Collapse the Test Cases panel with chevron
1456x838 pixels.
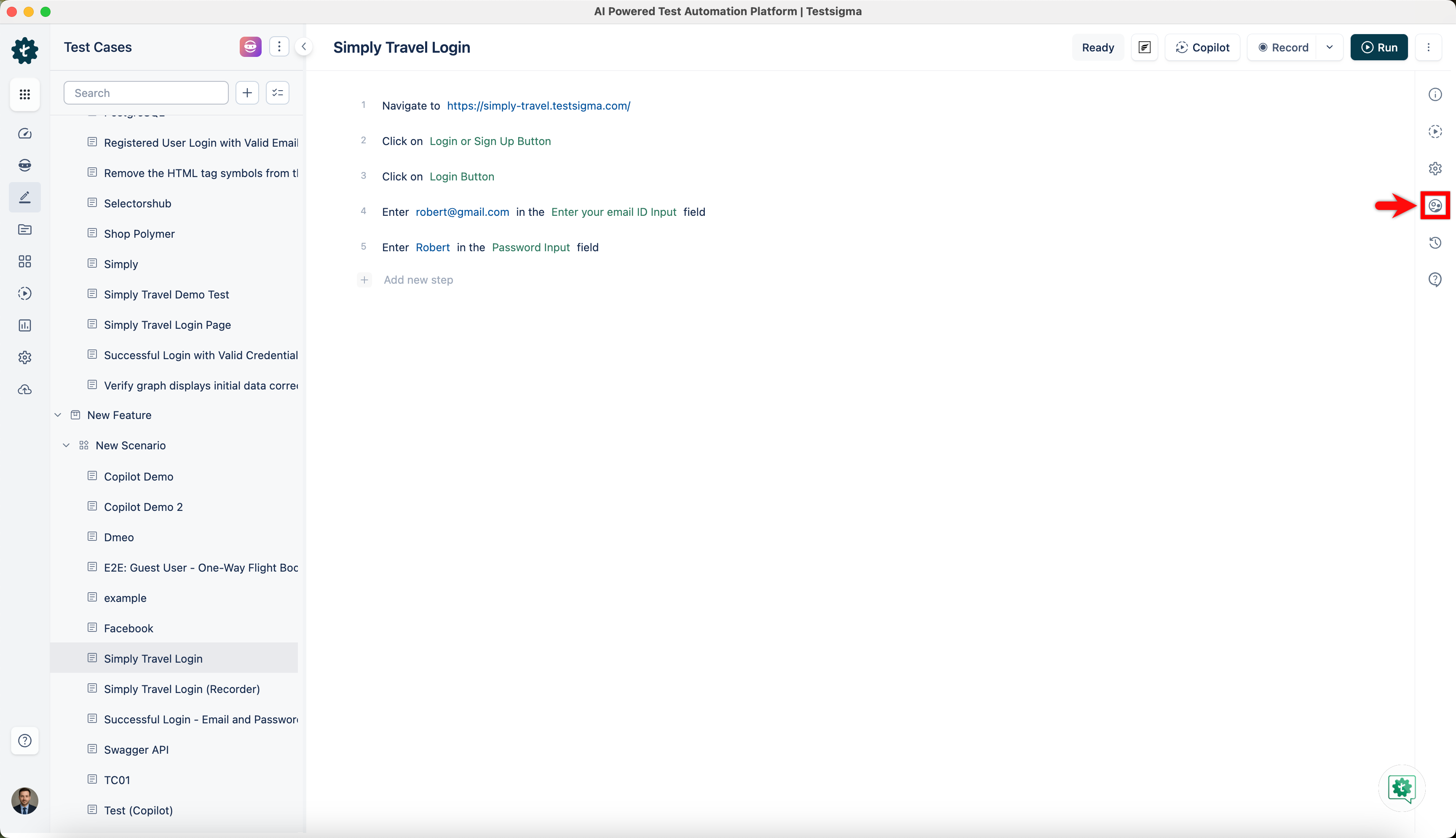coord(304,47)
